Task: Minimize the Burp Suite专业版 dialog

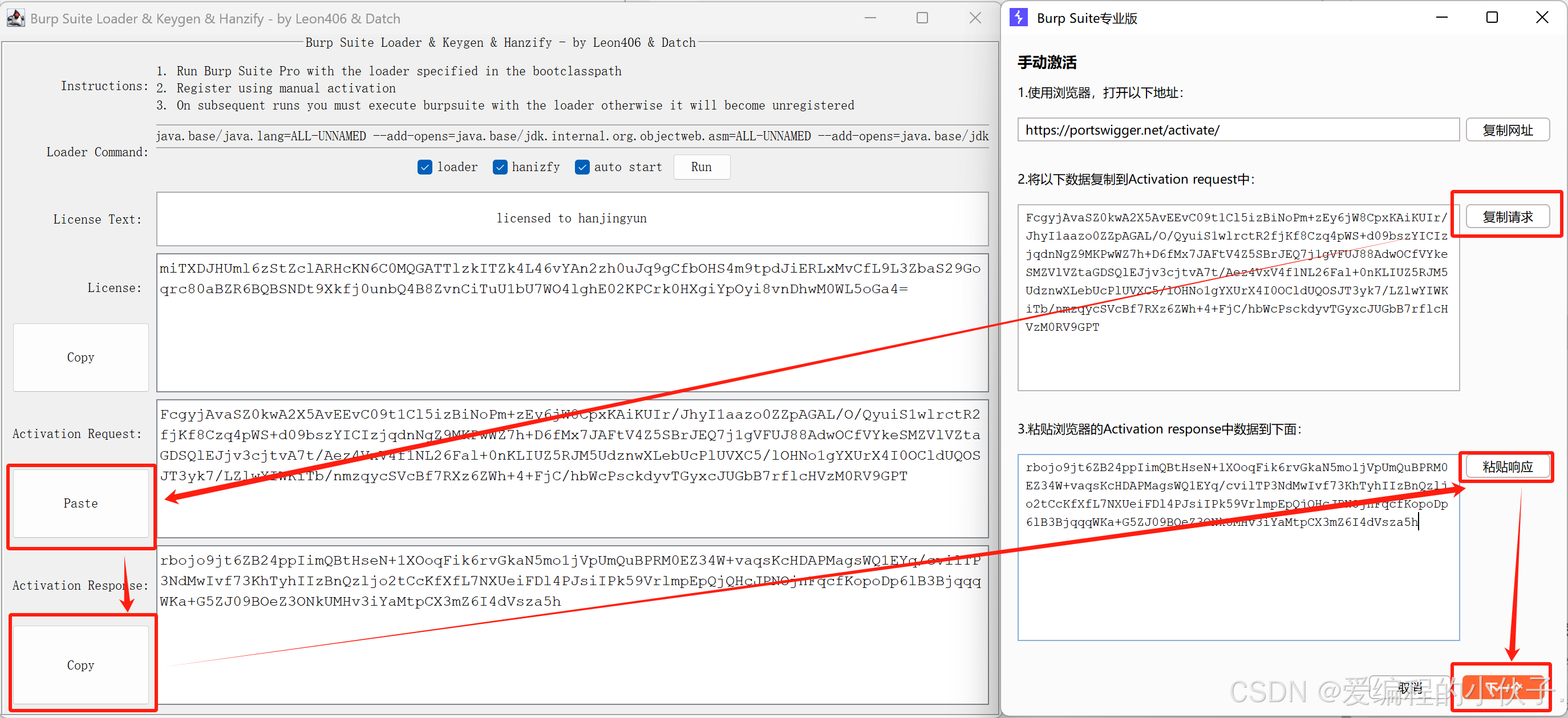Action: coord(1441,18)
